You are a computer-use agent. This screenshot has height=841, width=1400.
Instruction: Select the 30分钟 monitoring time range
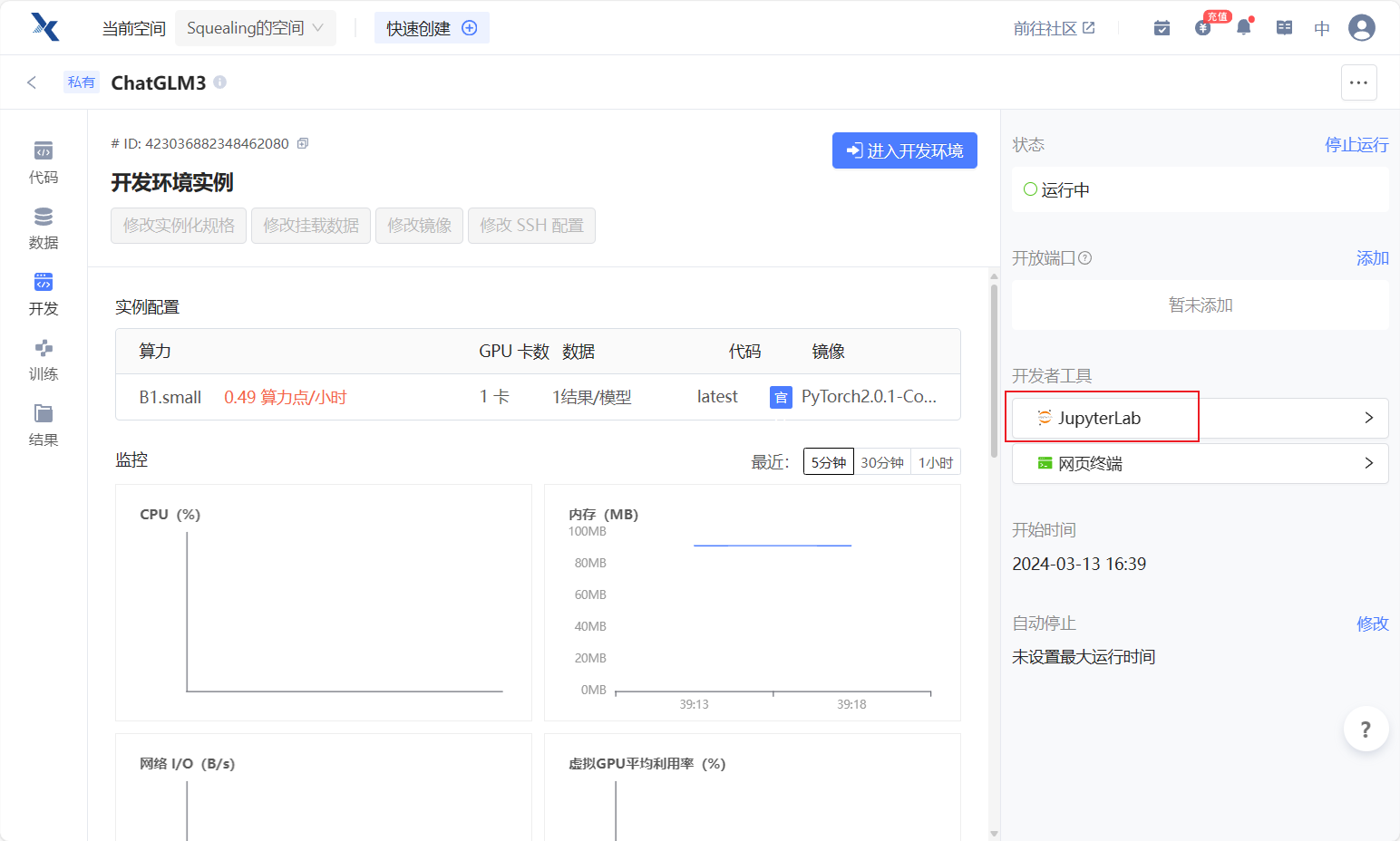(x=881, y=462)
